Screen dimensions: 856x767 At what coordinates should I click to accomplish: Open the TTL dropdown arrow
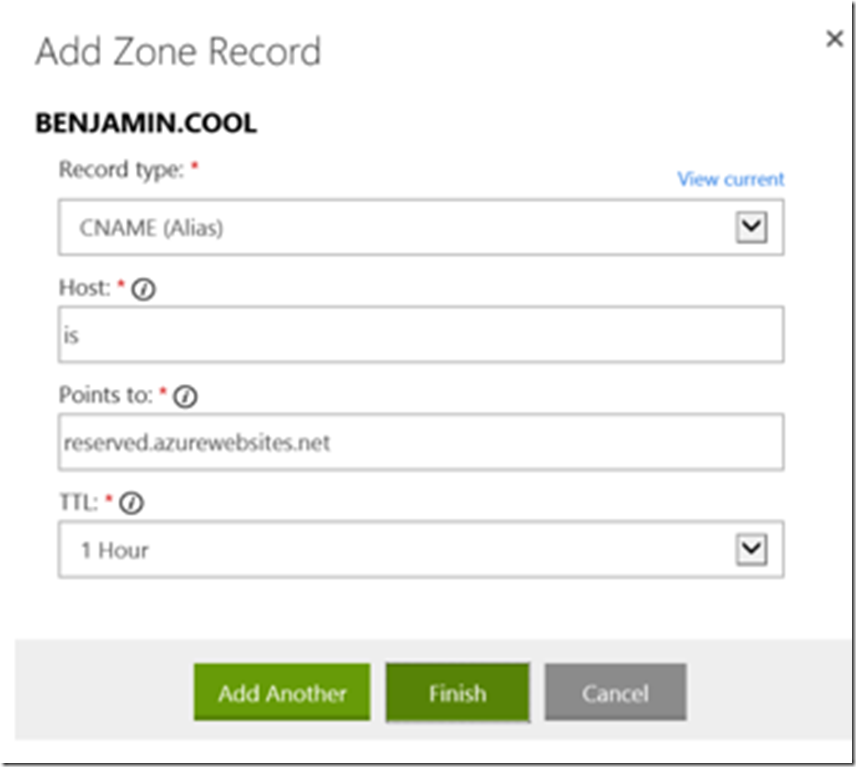pos(750,549)
